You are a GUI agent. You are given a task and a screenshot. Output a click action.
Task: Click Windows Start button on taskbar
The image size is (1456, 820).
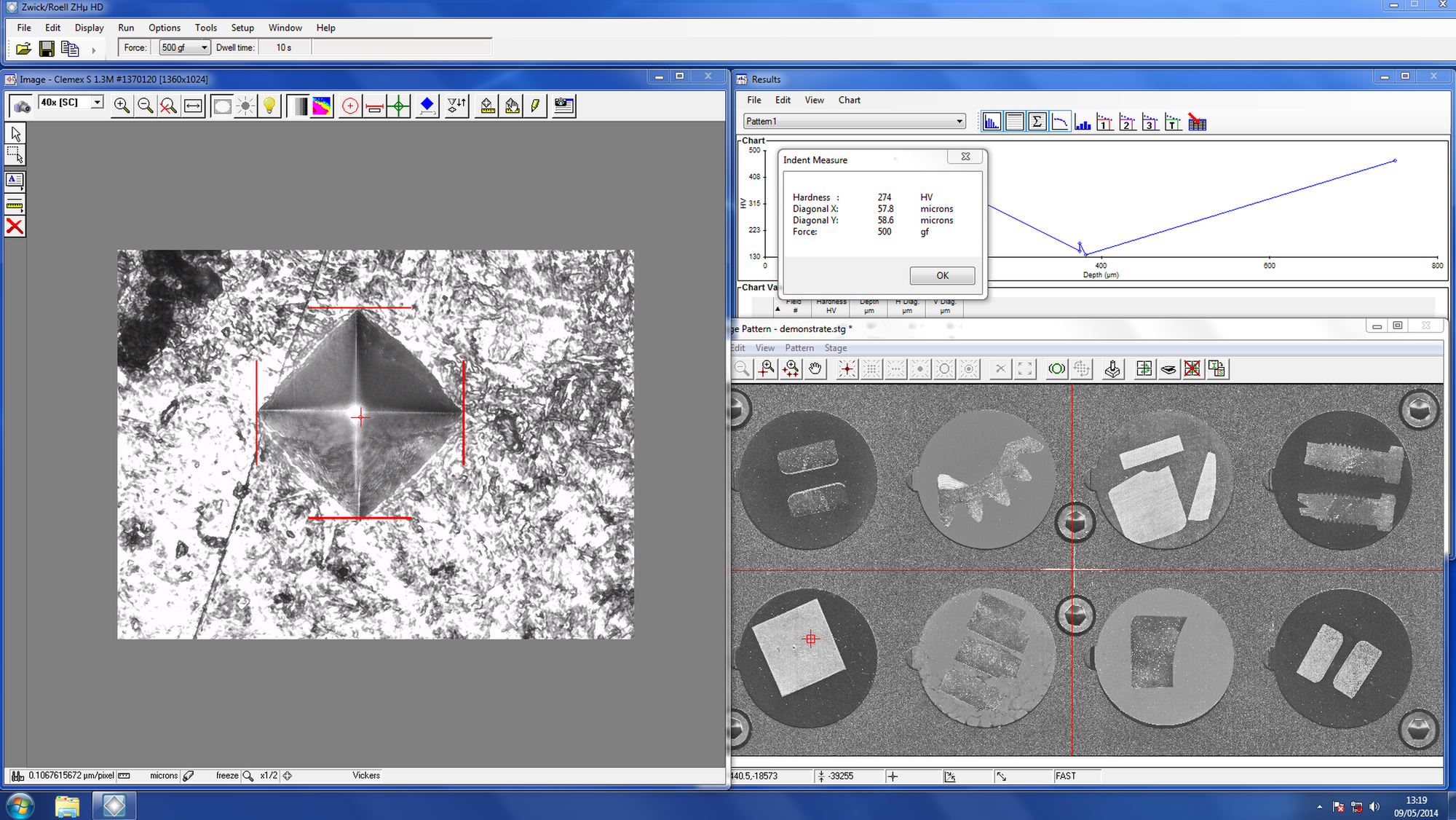coord(20,805)
